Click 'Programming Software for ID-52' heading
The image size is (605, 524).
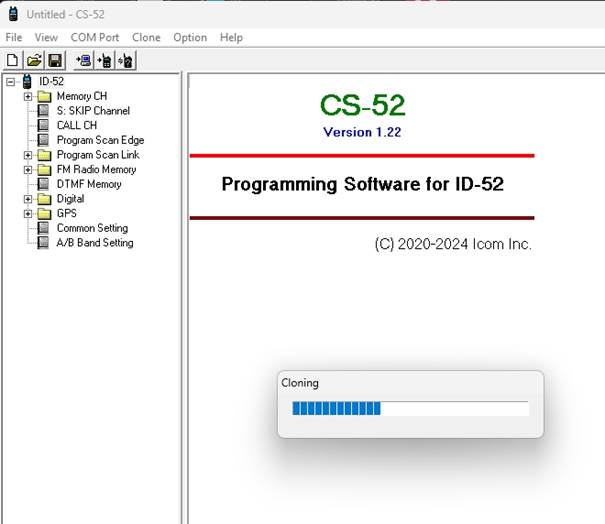pyautogui.click(x=362, y=184)
